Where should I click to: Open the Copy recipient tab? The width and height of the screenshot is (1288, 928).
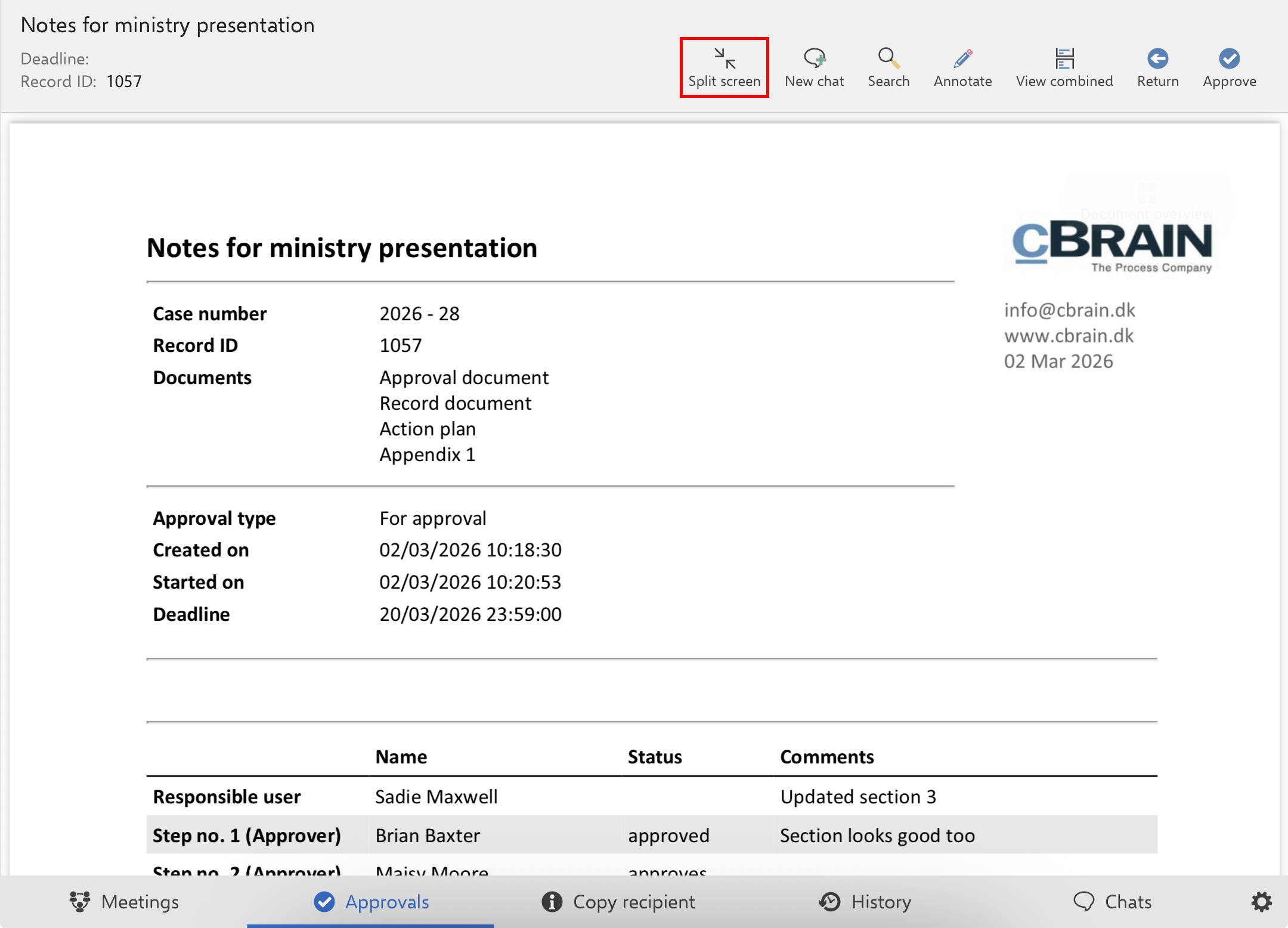click(x=618, y=902)
